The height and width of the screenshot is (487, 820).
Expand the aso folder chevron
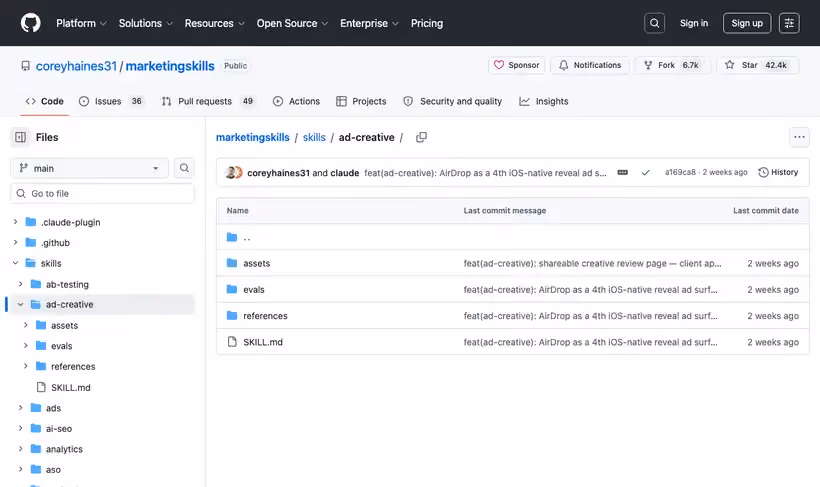[x=20, y=469]
